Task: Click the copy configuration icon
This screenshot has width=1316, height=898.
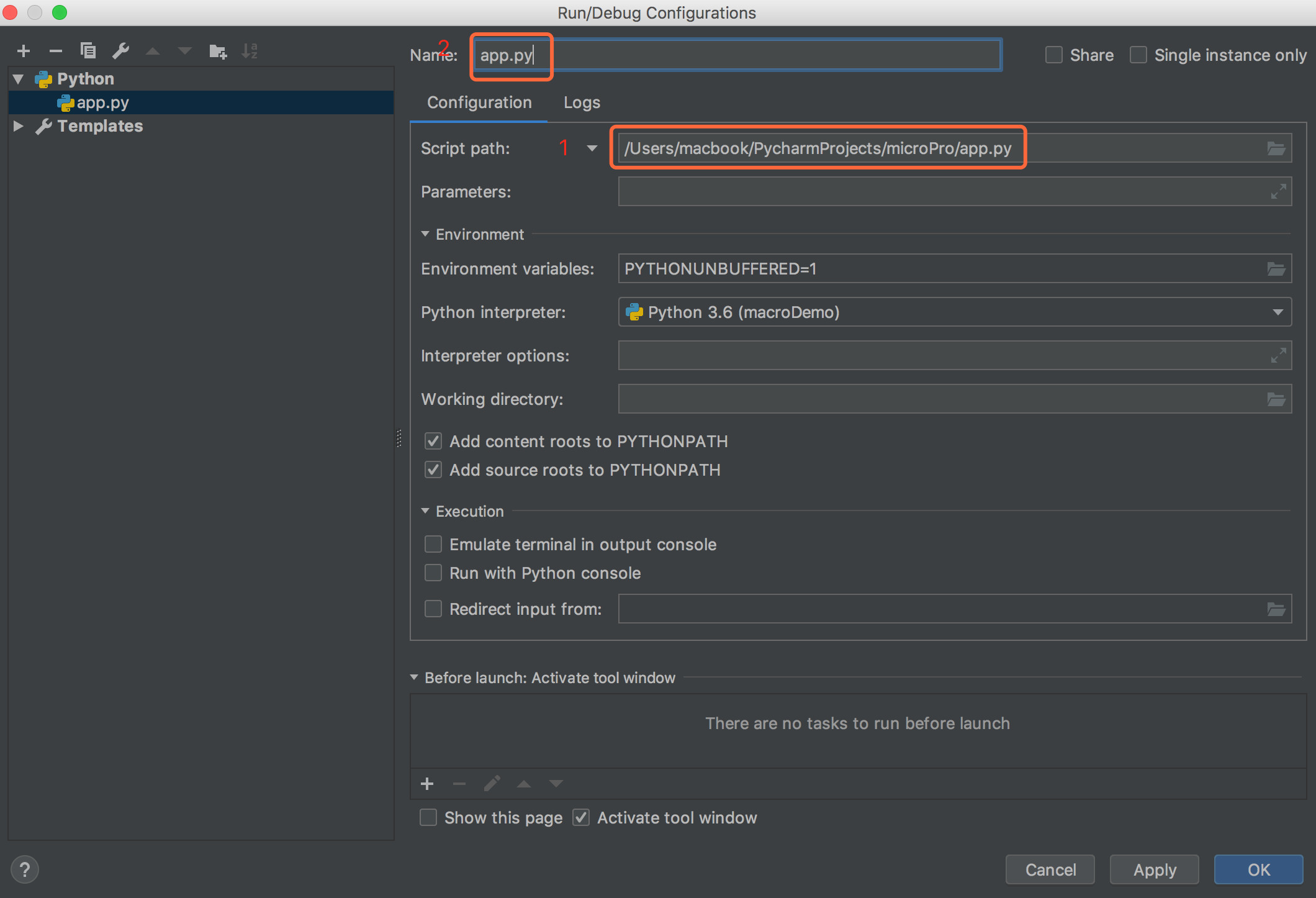Action: click(88, 51)
